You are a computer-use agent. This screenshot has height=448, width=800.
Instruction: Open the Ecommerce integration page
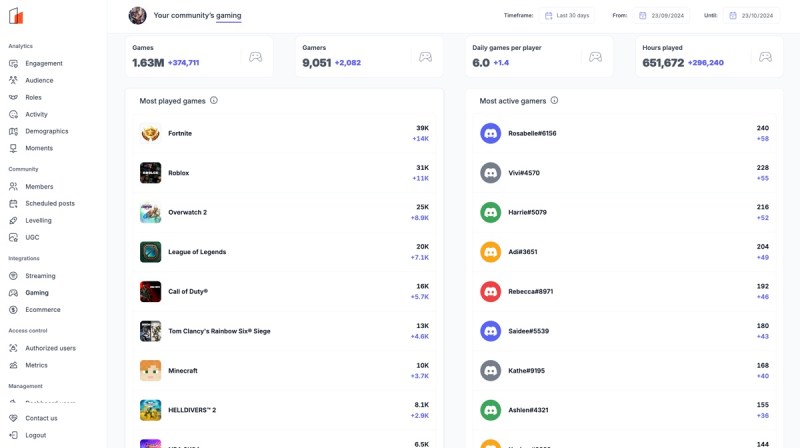click(x=43, y=310)
